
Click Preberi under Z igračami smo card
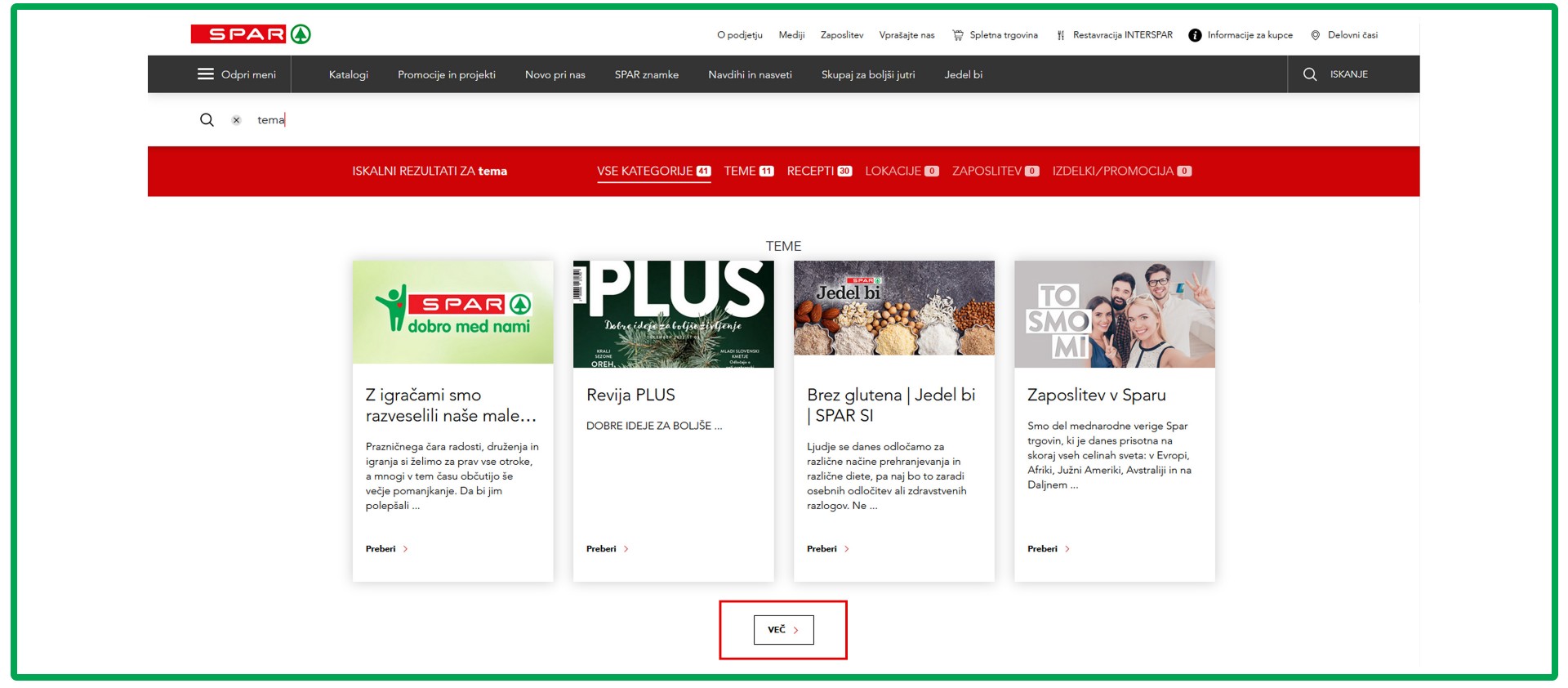pos(381,549)
